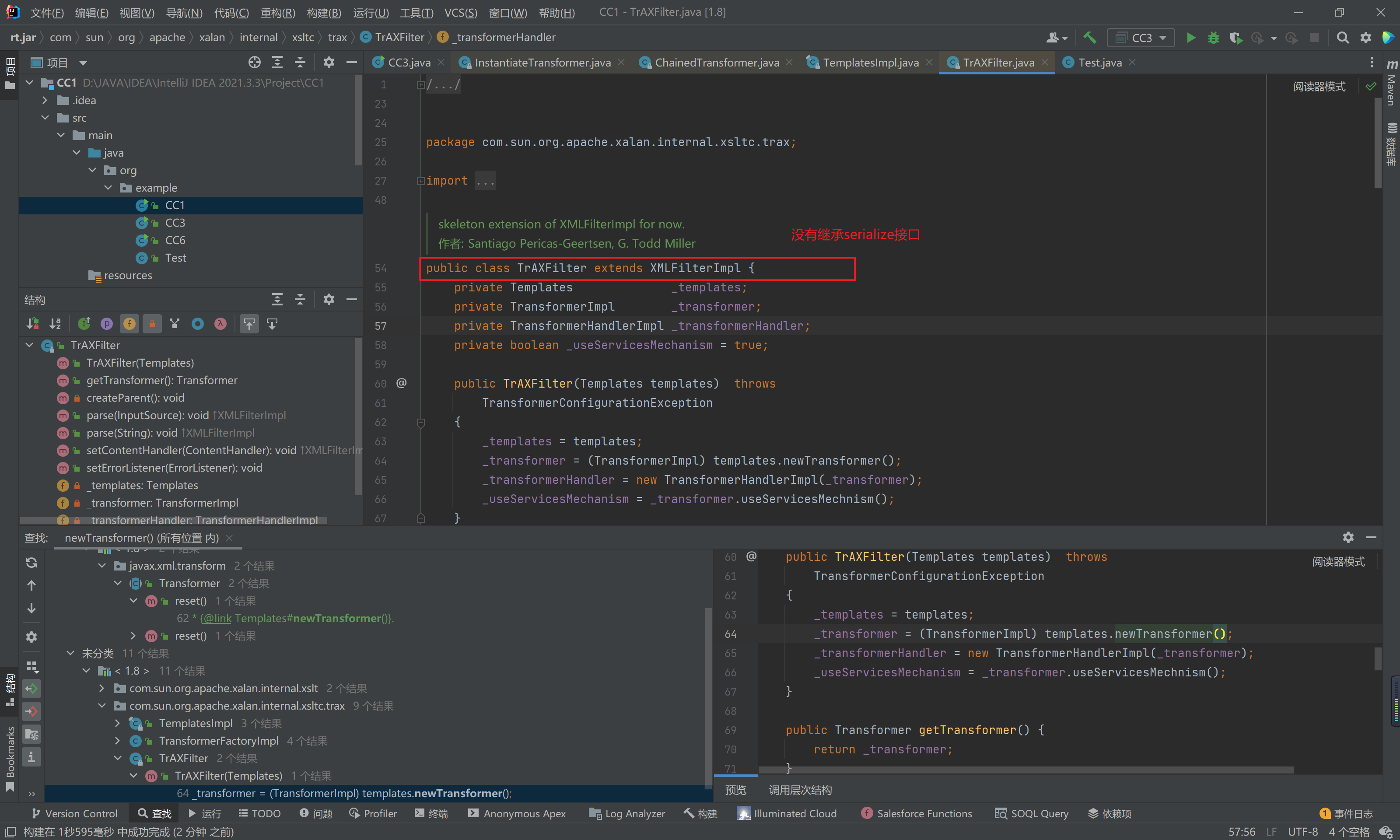The width and height of the screenshot is (1400, 840).
Task: Switch to TemplatesImpl.java tab
Action: pyautogui.click(x=870, y=62)
